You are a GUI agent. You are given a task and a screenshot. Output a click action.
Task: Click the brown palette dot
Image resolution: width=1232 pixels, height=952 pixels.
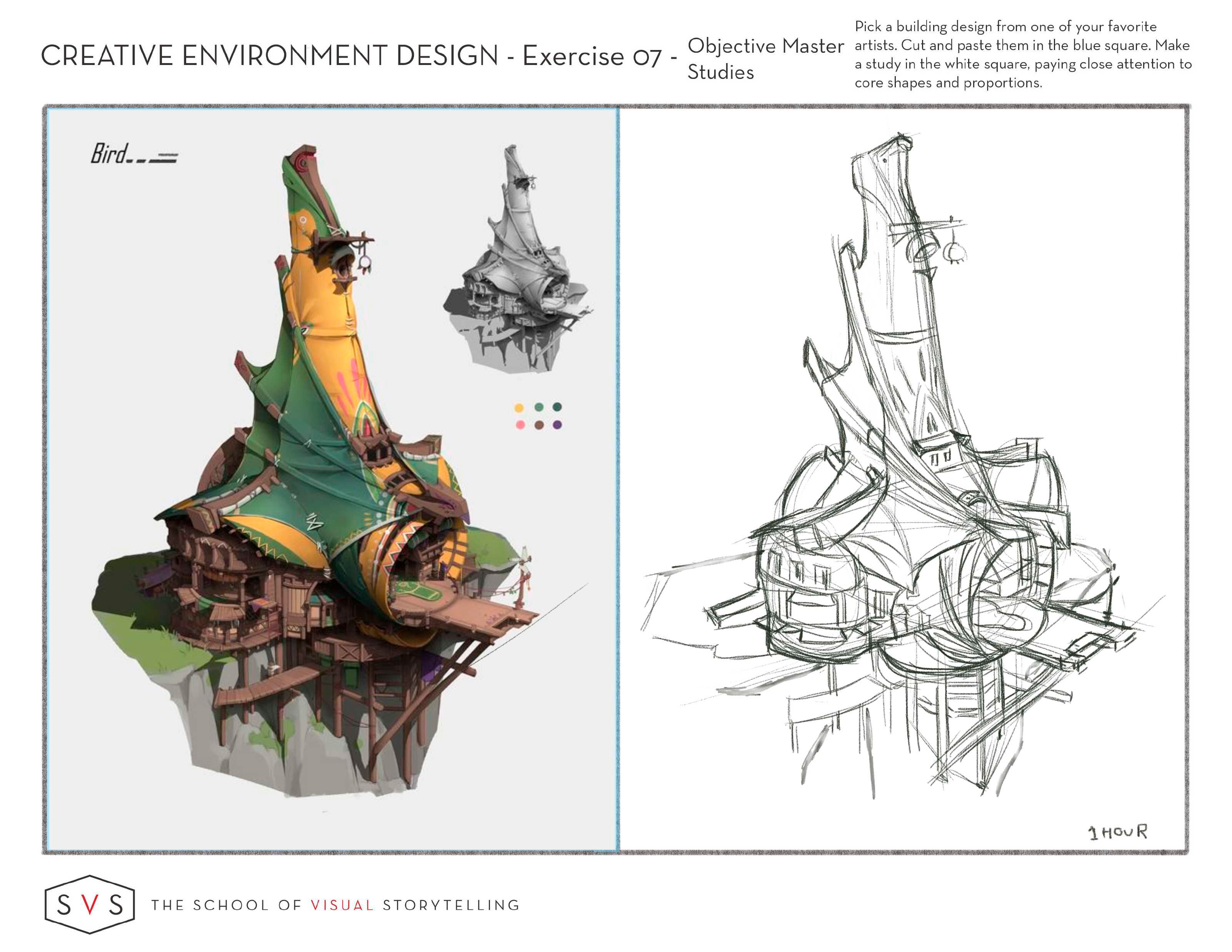click(539, 425)
